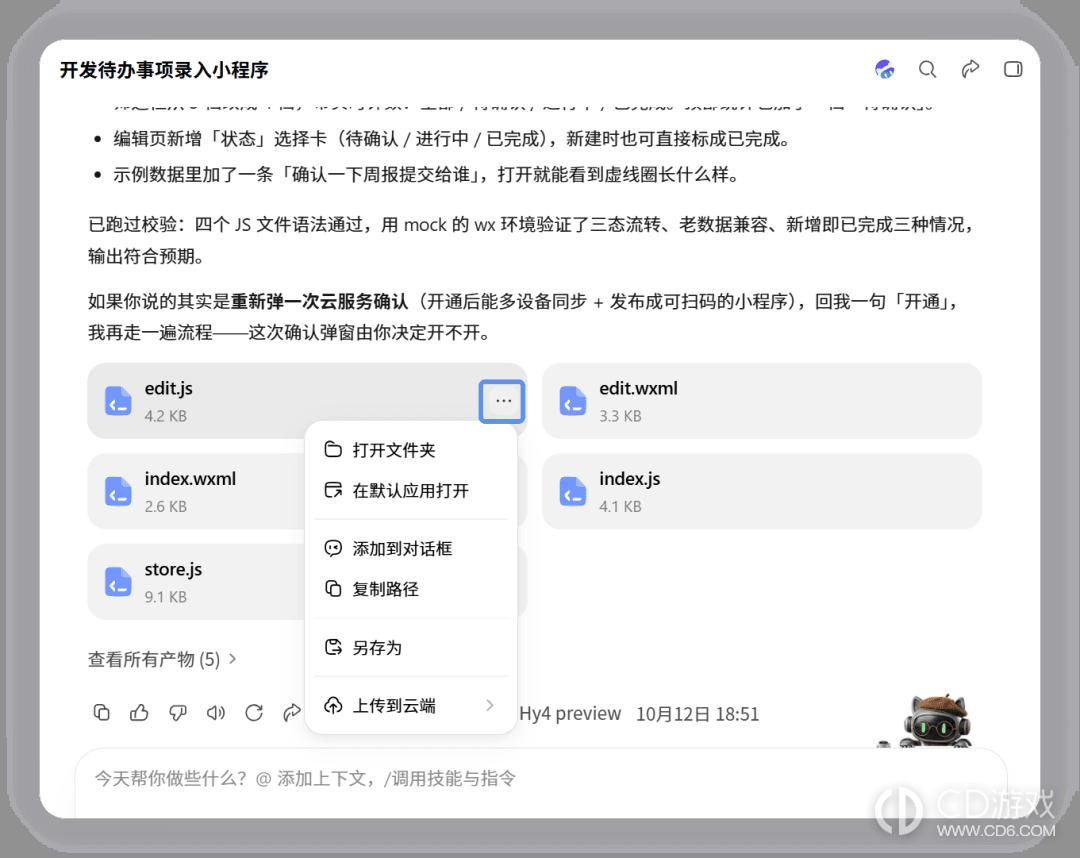Click the timestamp 10月12日 18:51

click(697, 714)
